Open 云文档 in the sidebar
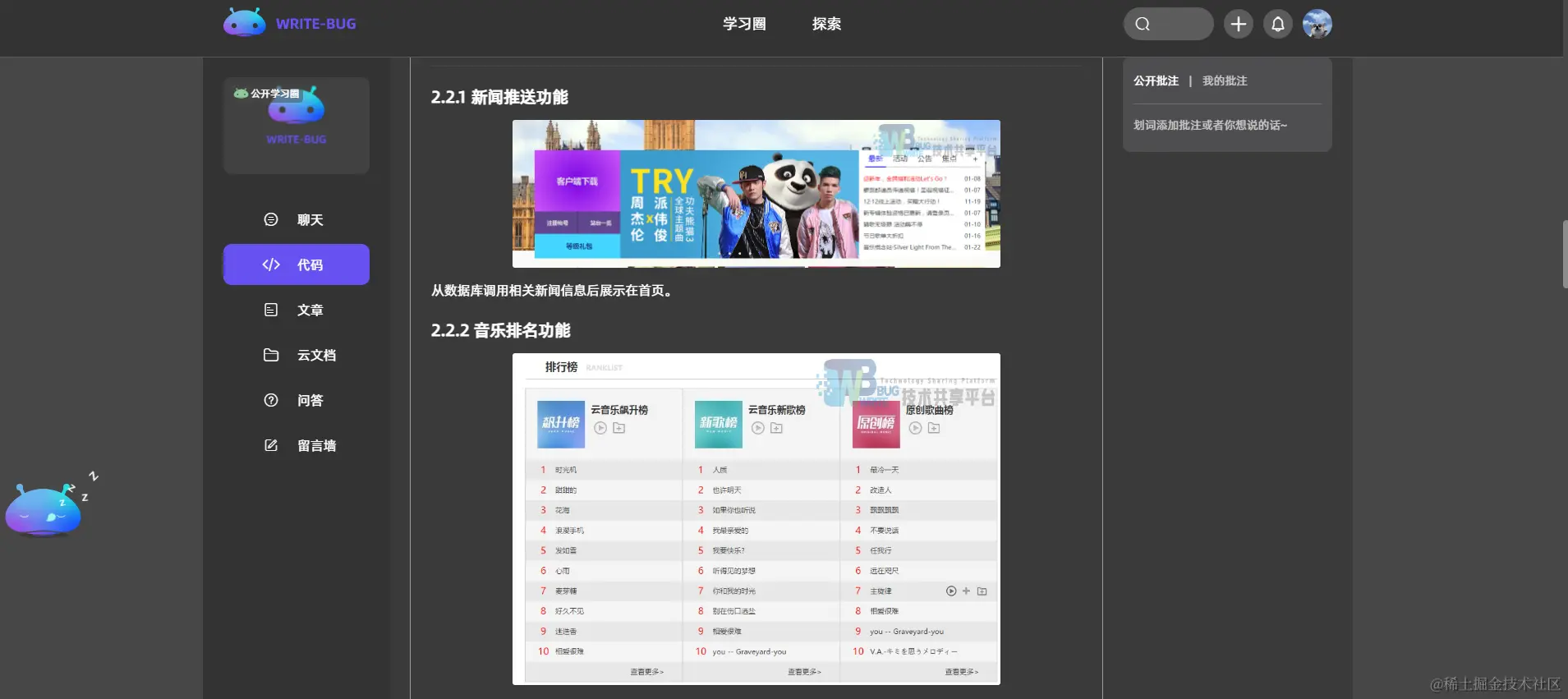The width and height of the screenshot is (1568, 699). coord(297,355)
